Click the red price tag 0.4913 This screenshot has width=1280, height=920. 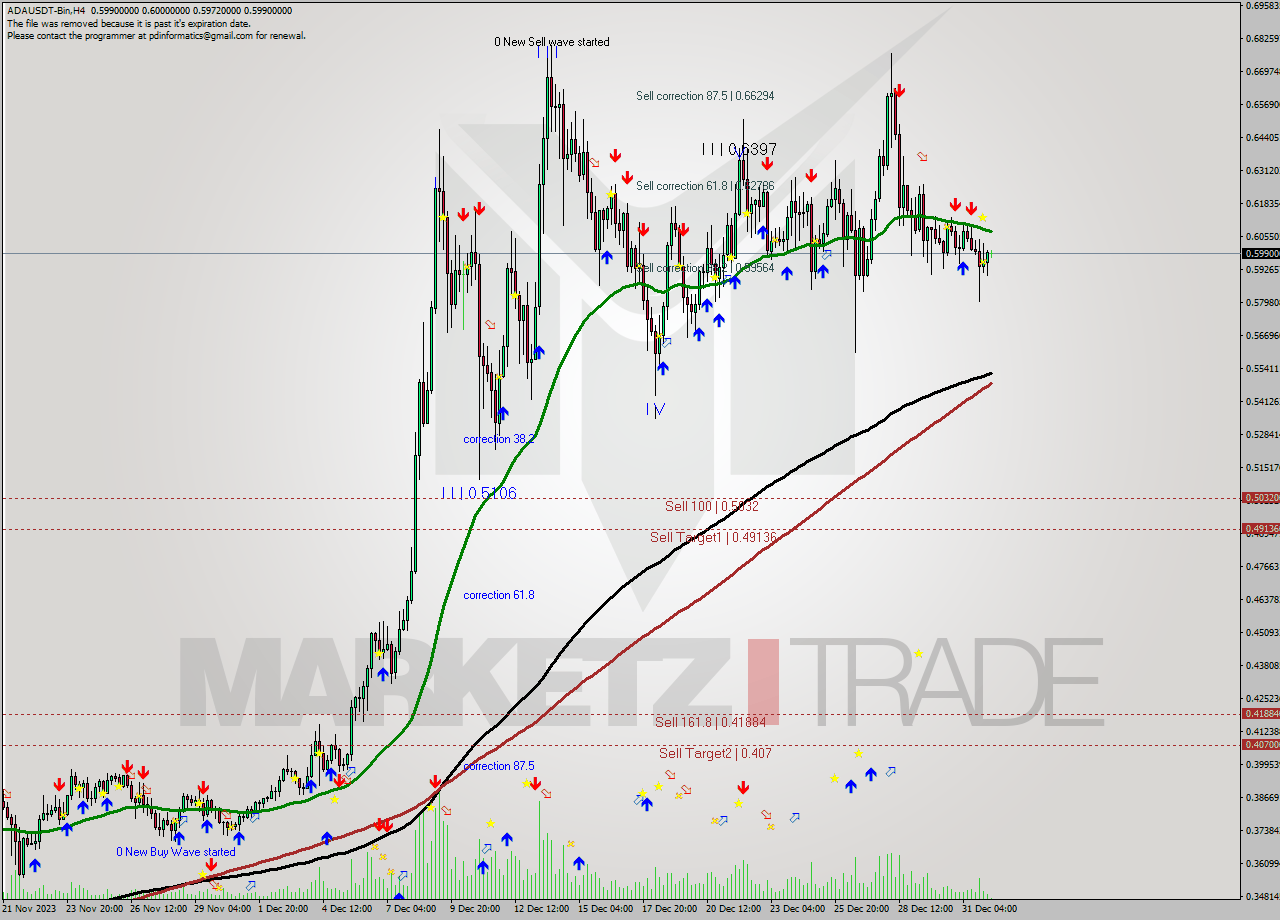point(1260,528)
